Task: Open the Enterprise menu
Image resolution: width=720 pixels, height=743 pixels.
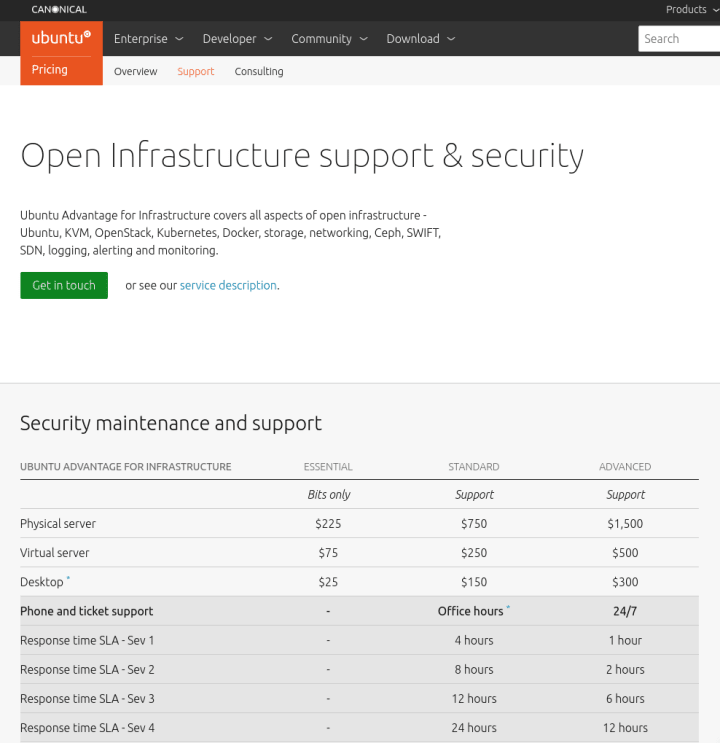Action: tap(148, 39)
